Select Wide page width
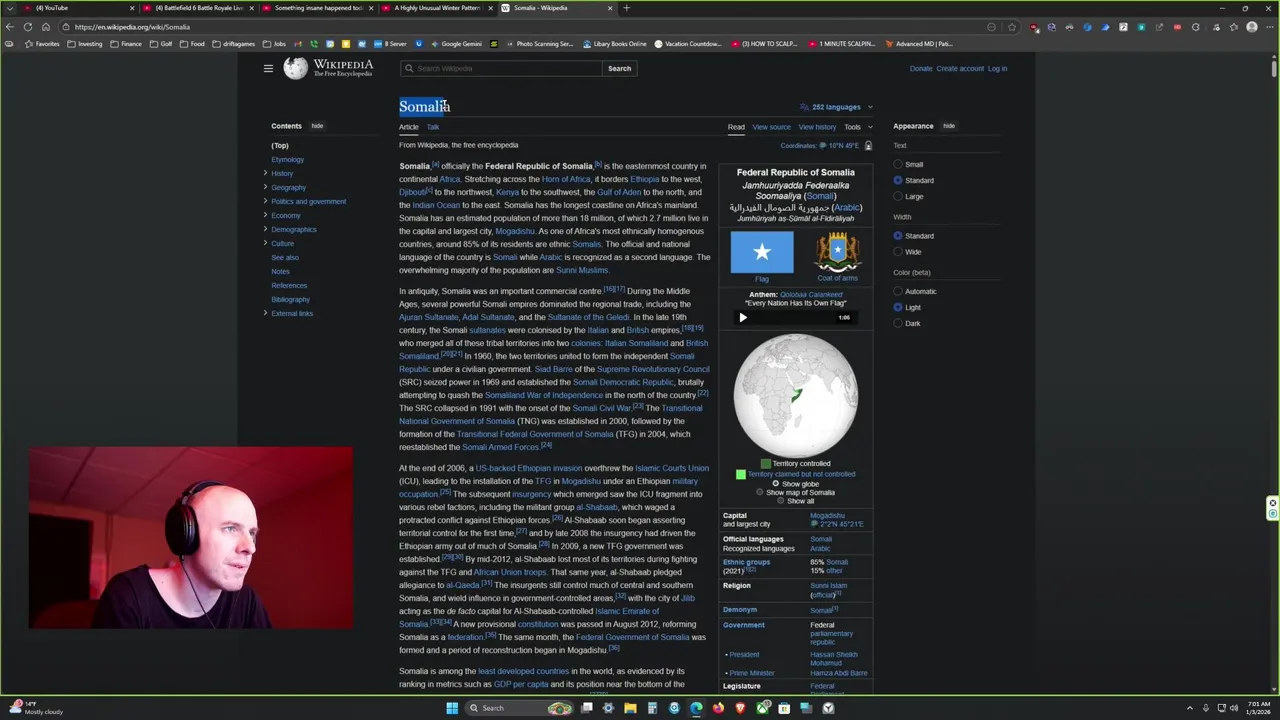Screen dimensions: 1280x720 tap(898, 252)
